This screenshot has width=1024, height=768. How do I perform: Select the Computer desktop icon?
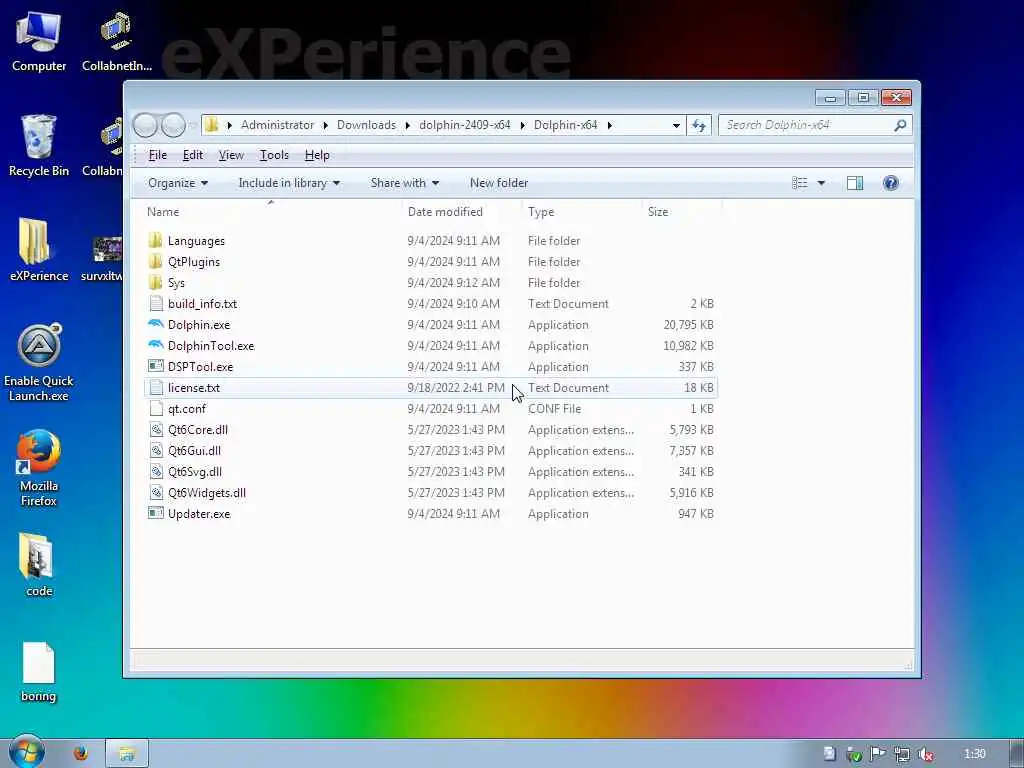click(39, 42)
